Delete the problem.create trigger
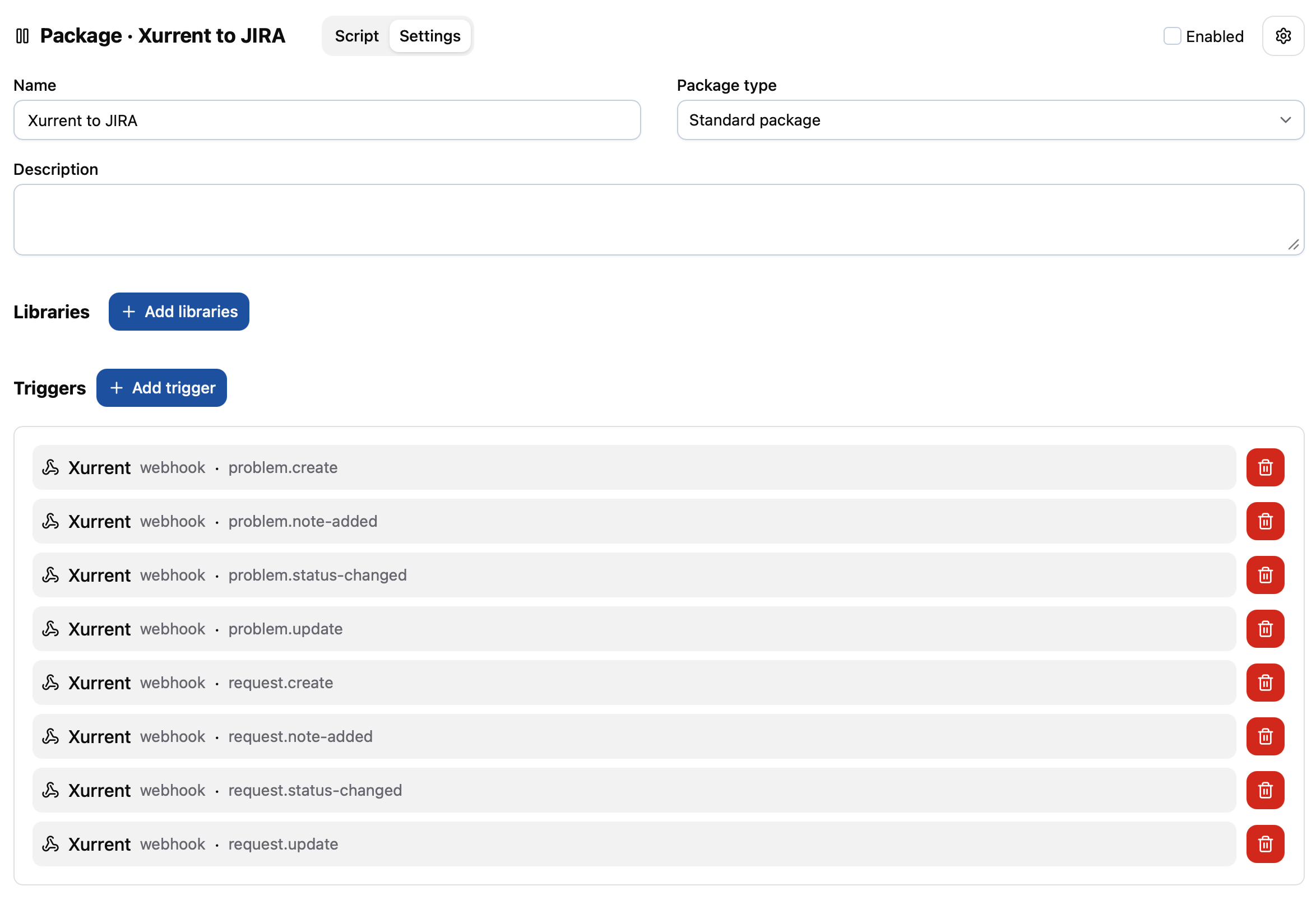This screenshot has height=900, width=1316. point(1265,467)
